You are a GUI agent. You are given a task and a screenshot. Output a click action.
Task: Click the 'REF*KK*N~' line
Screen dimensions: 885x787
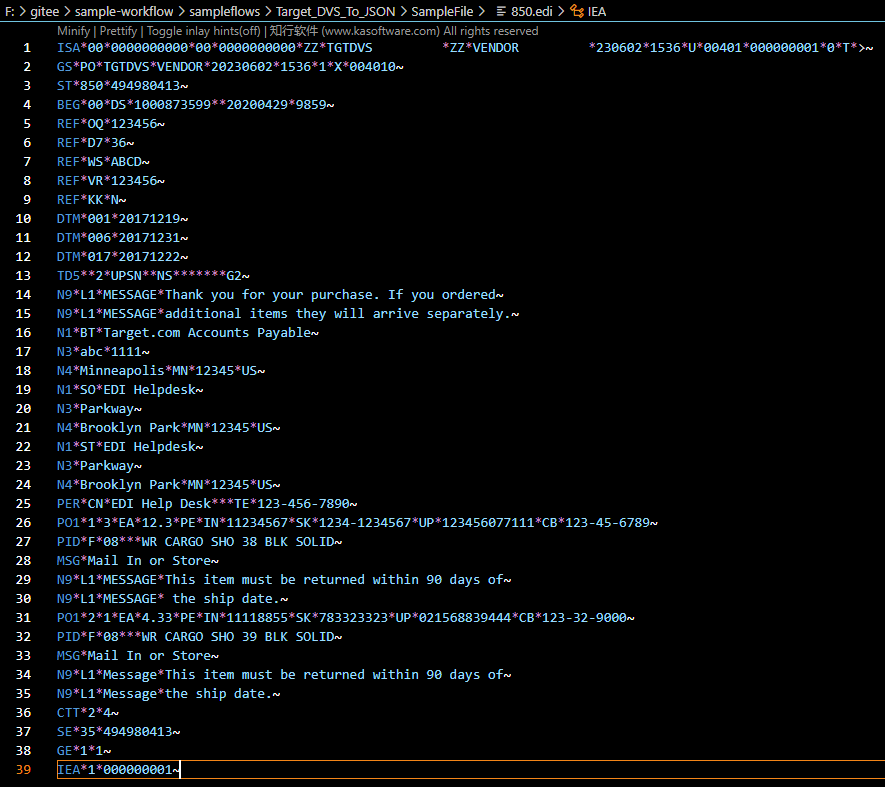[x=91, y=200]
